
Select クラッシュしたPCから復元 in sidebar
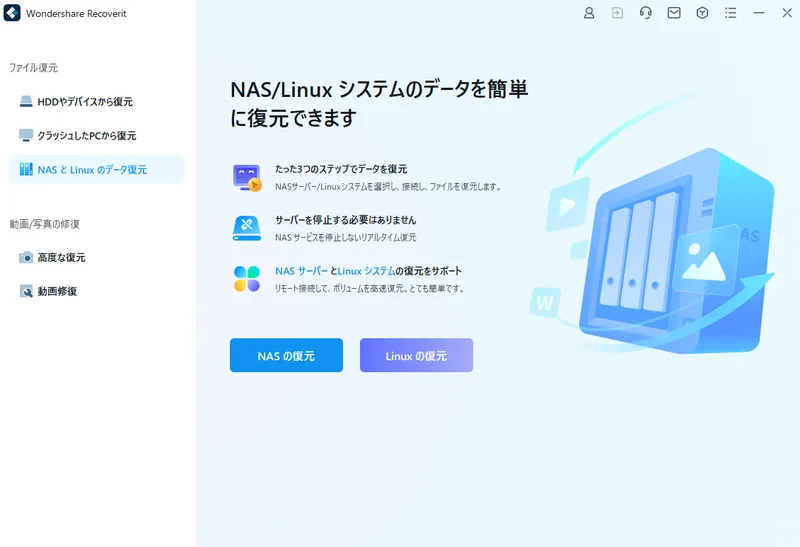click(x=96, y=135)
